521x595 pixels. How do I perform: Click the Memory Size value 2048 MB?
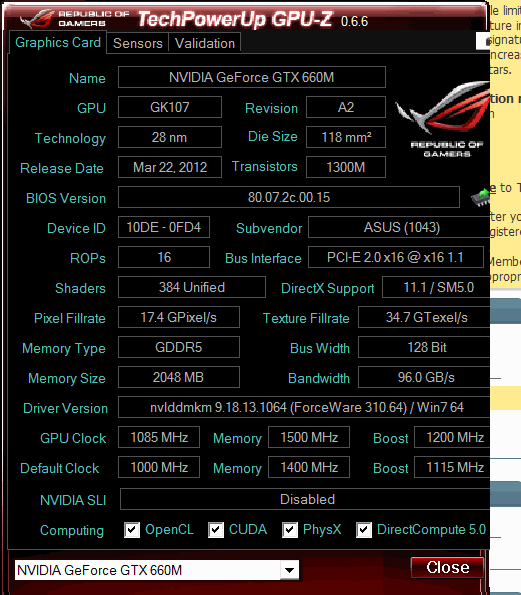coord(179,377)
